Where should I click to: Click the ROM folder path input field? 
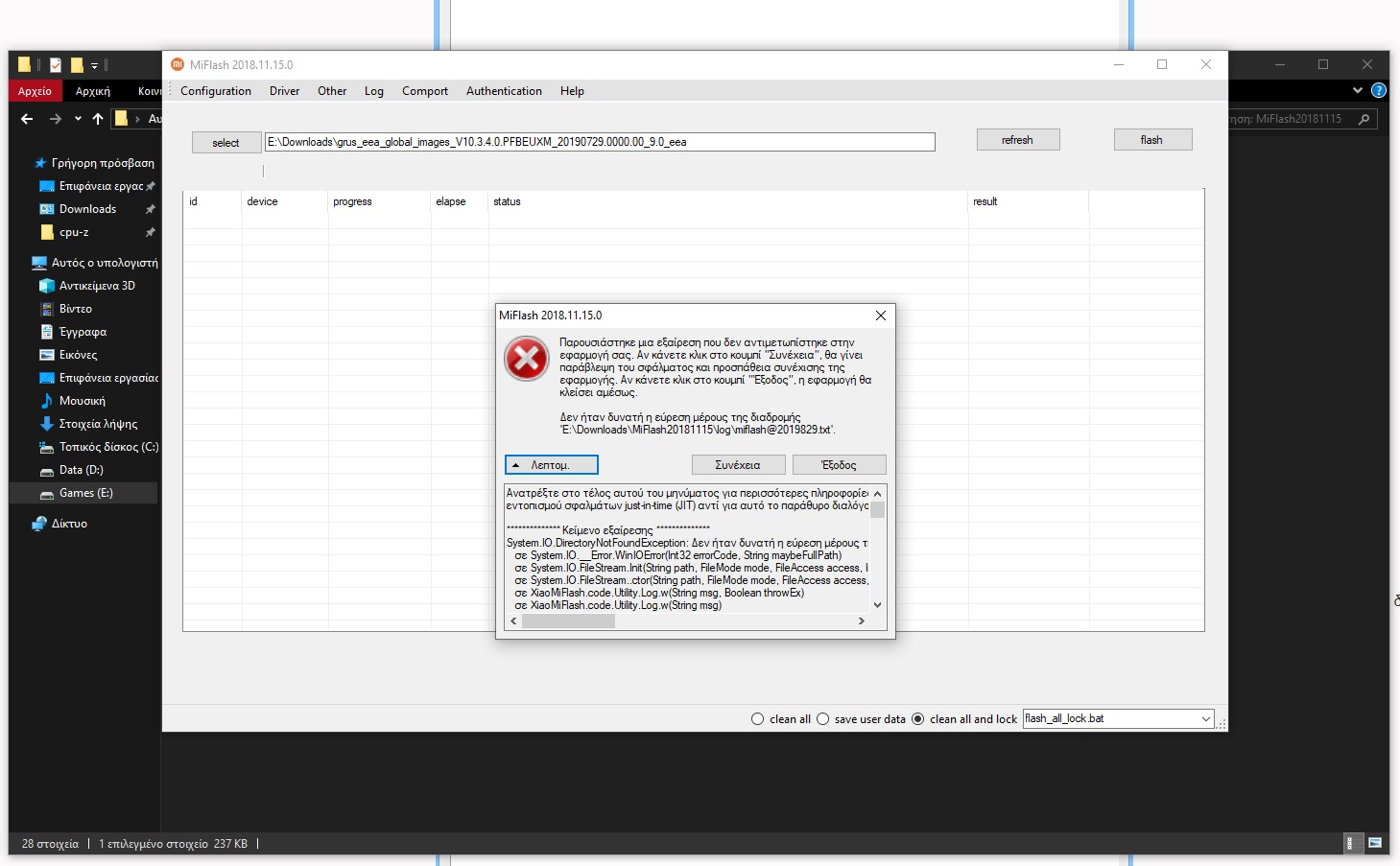[x=600, y=142]
